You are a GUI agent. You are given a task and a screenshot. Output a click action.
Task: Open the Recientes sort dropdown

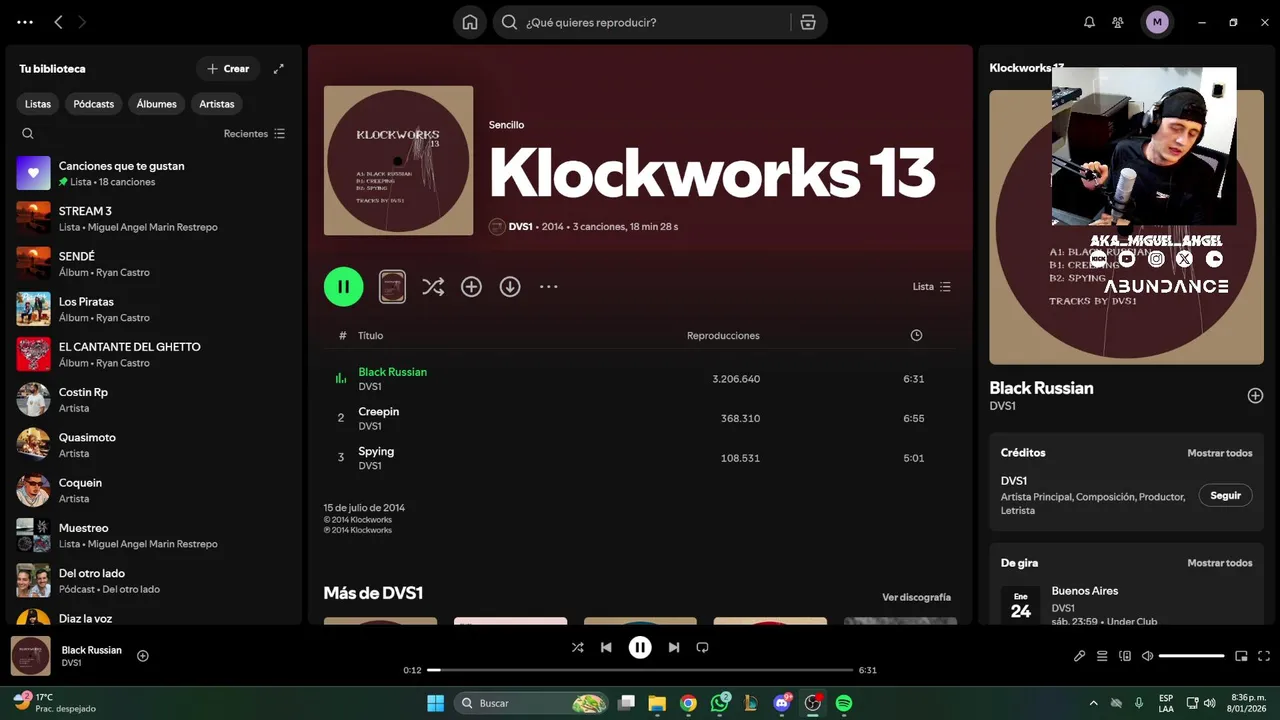click(x=254, y=133)
